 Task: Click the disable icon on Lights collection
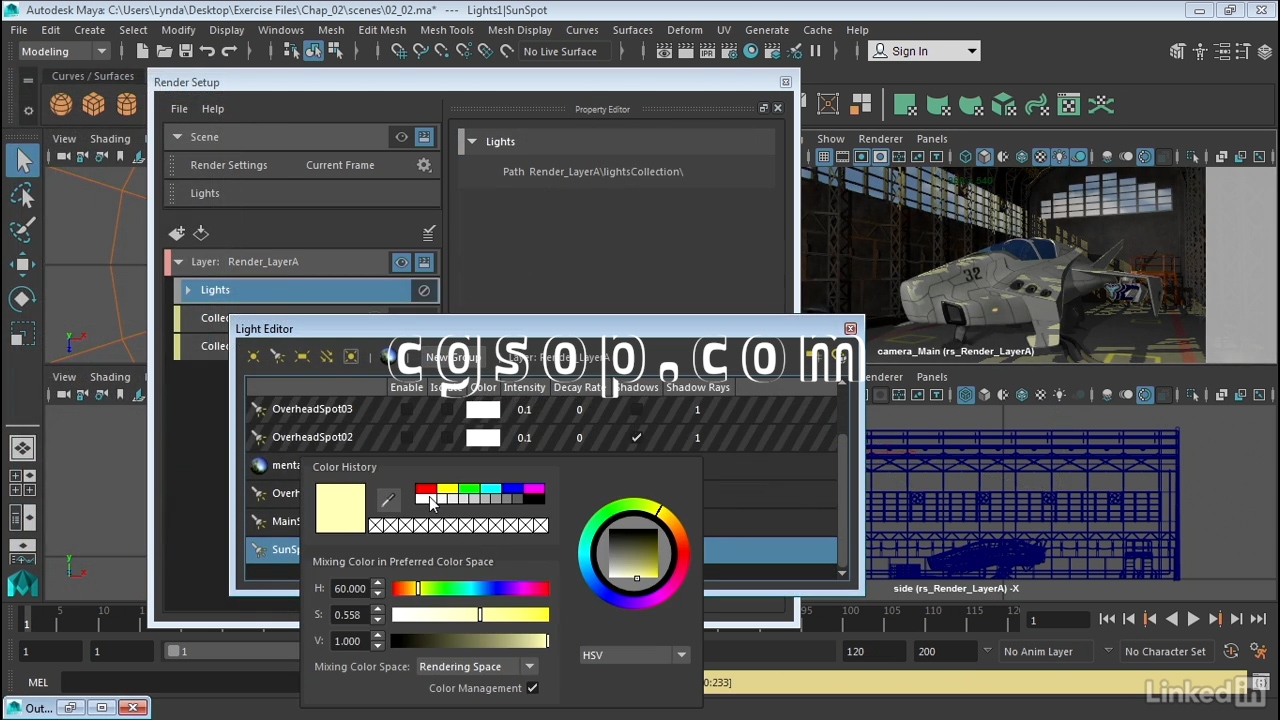coord(424,290)
